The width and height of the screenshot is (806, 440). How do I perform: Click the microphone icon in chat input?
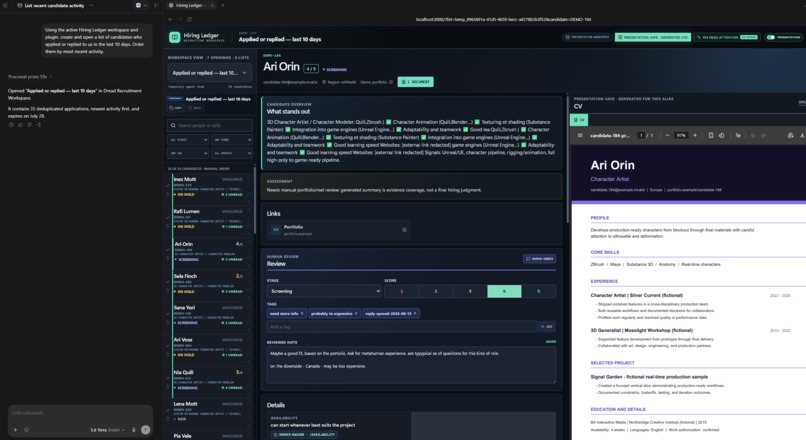point(134,430)
